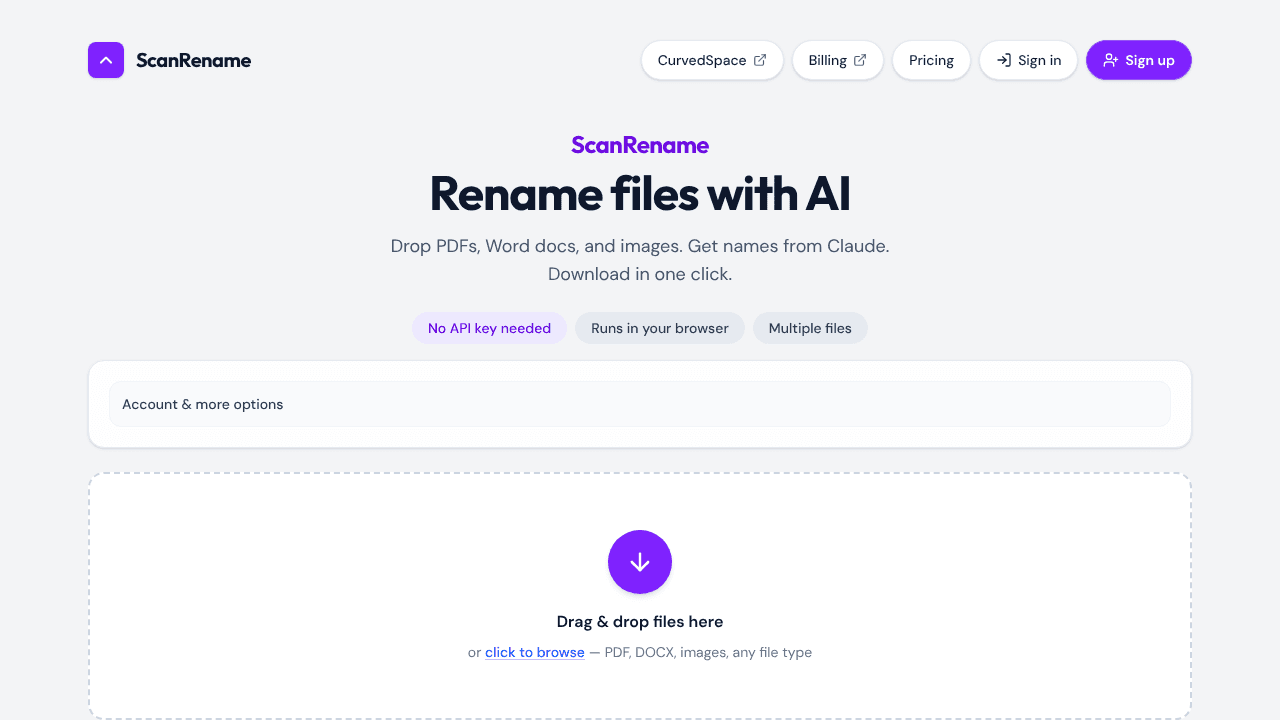Image resolution: width=1280 pixels, height=720 pixels.
Task: Open the CurvedSpace external link
Action: pos(712,60)
